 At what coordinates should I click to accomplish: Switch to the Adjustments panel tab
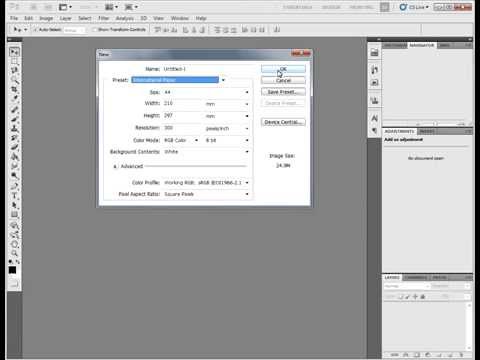pos(399,131)
